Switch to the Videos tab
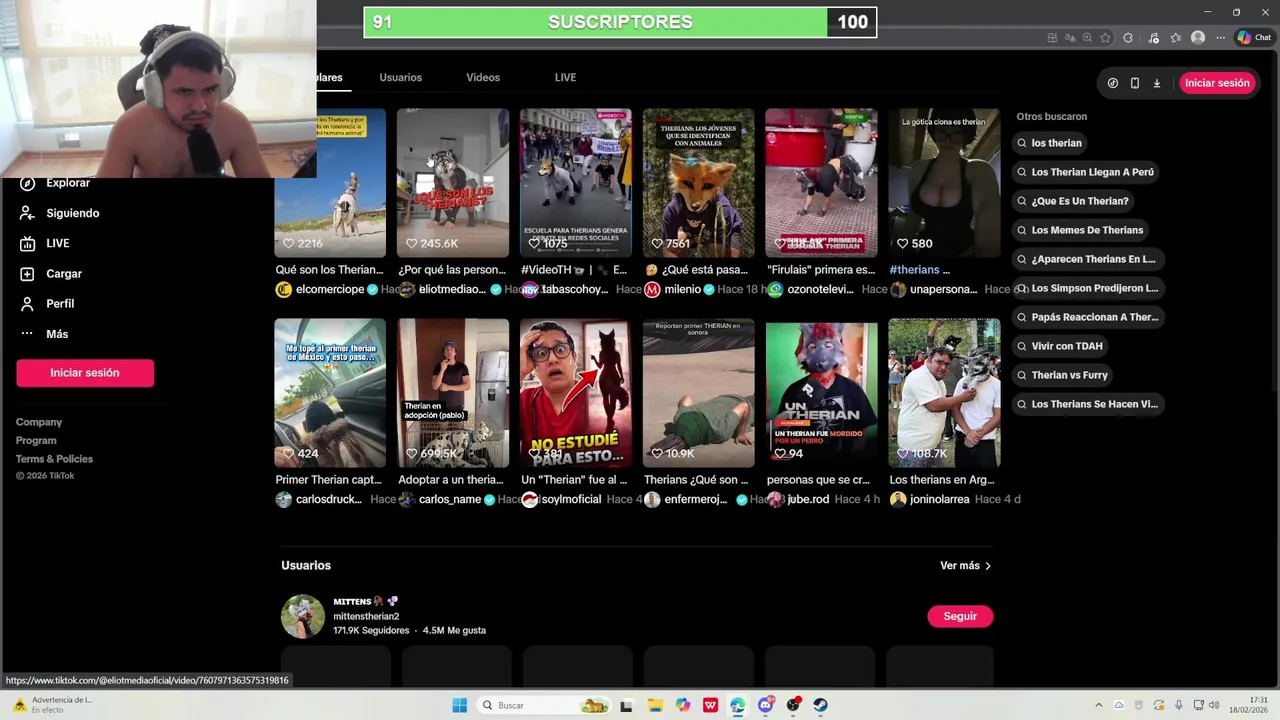Screen dimensions: 1280x720 (483, 77)
